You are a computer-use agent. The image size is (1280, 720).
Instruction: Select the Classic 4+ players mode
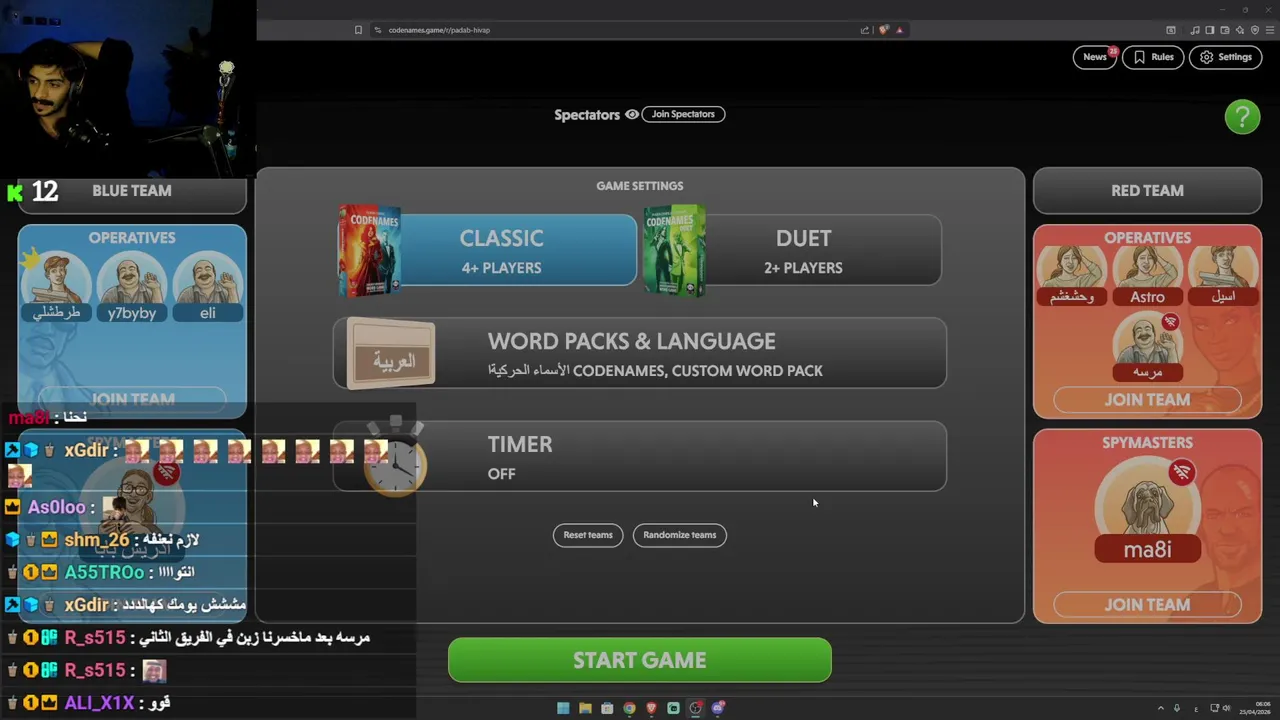tap(500, 251)
